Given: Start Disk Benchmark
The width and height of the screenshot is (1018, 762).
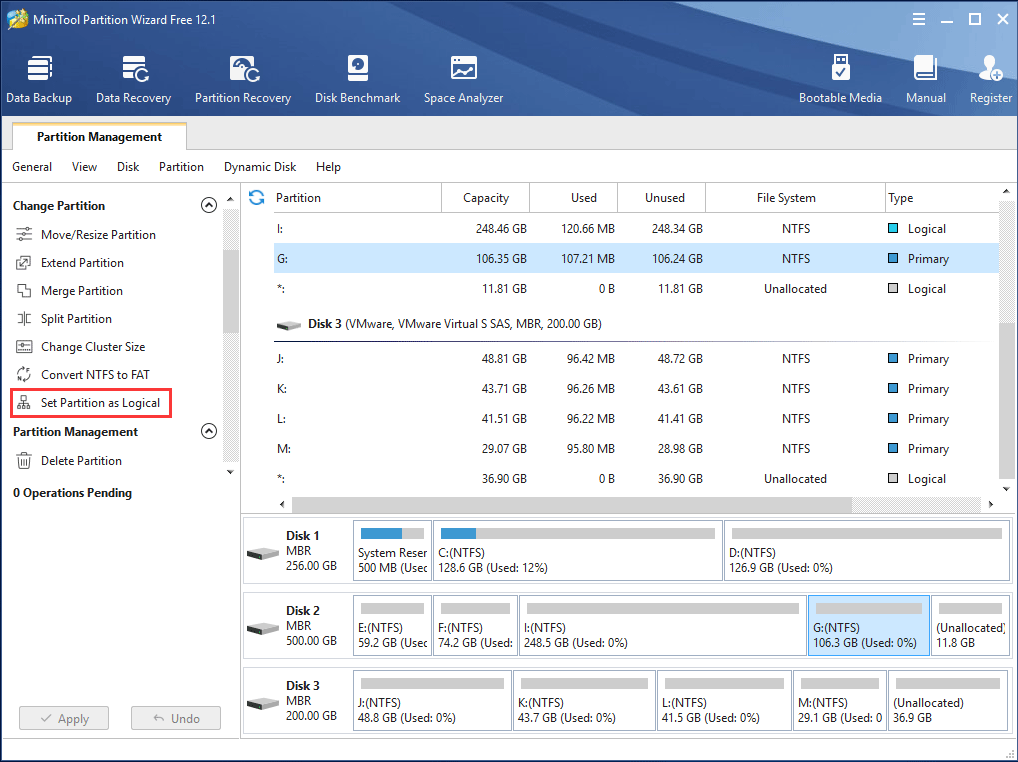Looking at the screenshot, I should (358, 79).
